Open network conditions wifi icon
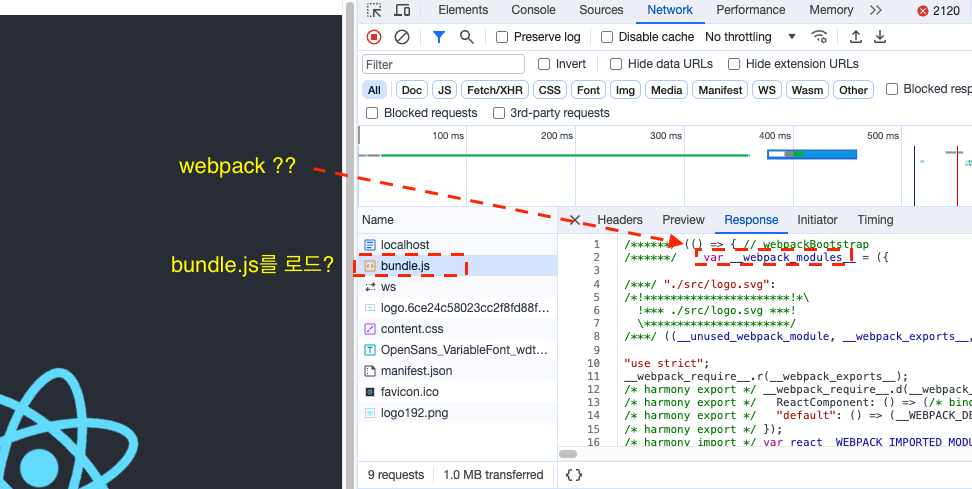Image resolution: width=972 pixels, height=489 pixels. click(820, 37)
